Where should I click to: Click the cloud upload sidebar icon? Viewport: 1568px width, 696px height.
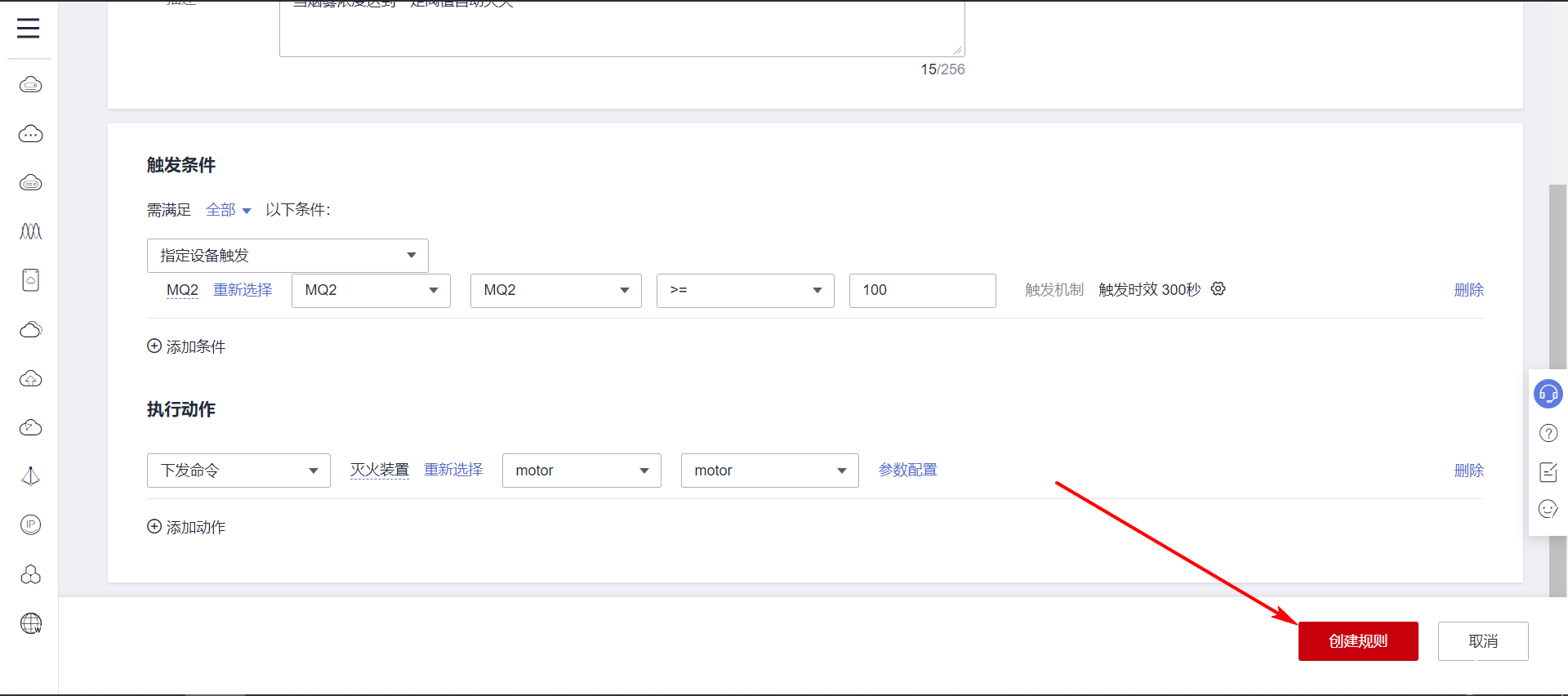[31, 379]
